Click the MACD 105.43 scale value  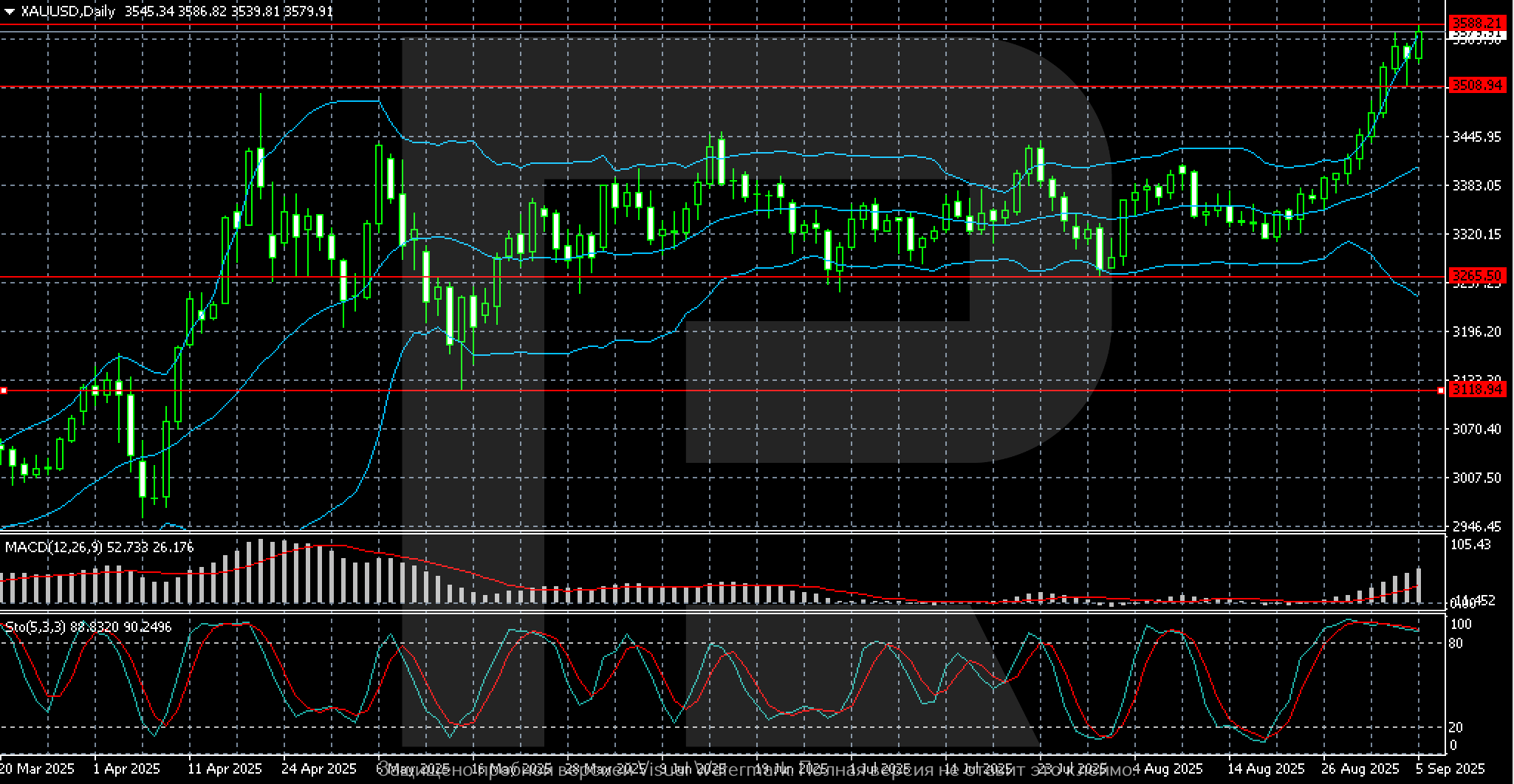(1471, 545)
